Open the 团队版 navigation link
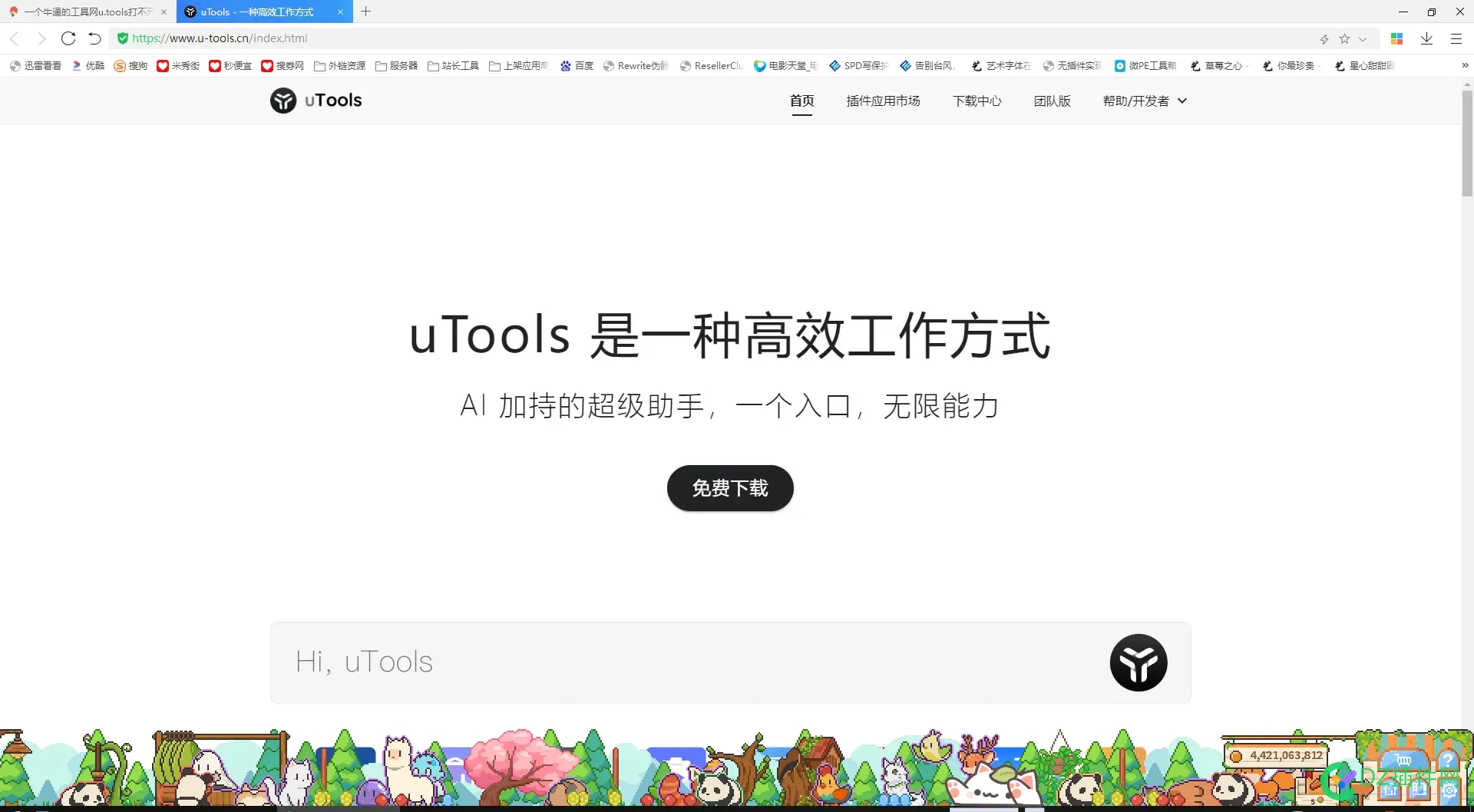Image resolution: width=1474 pixels, height=812 pixels. click(x=1052, y=101)
